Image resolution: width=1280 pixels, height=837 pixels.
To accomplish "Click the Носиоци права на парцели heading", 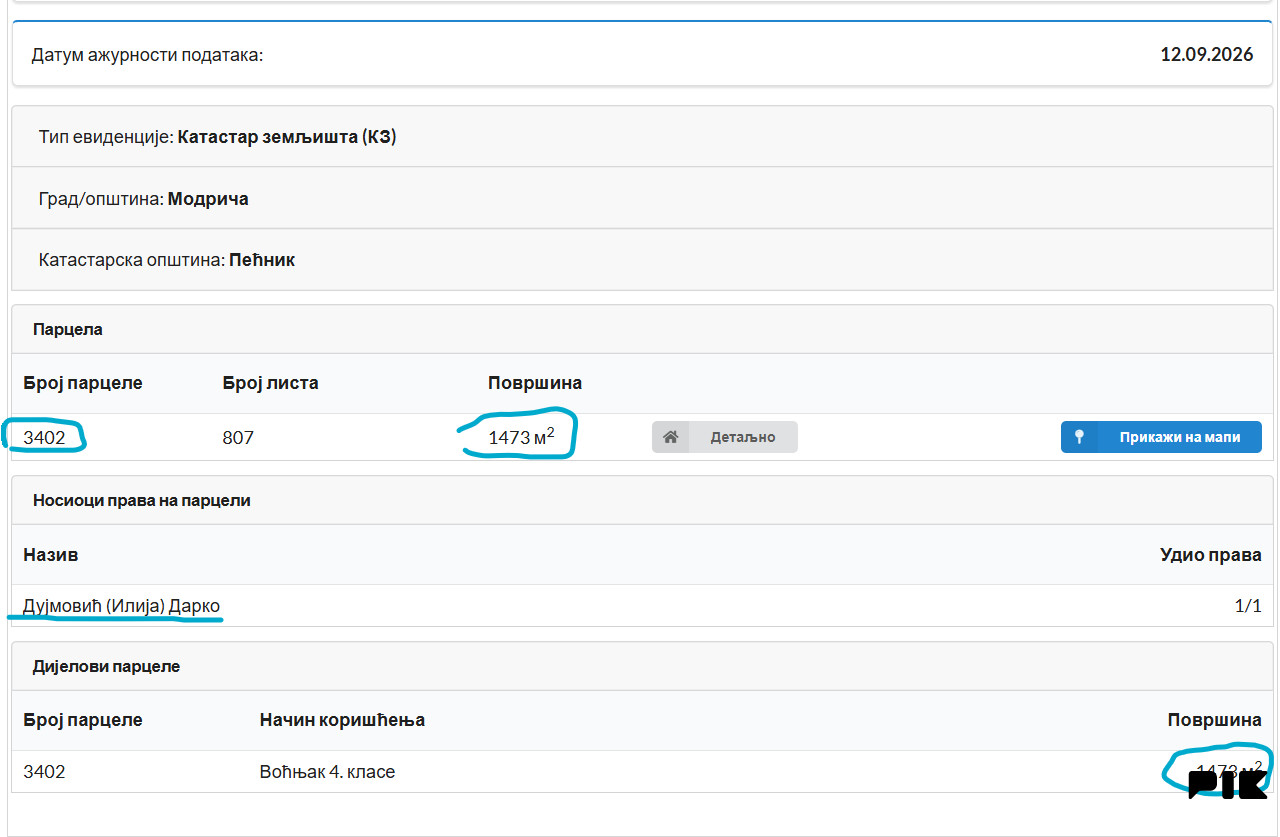I will (x=142, y=500).
